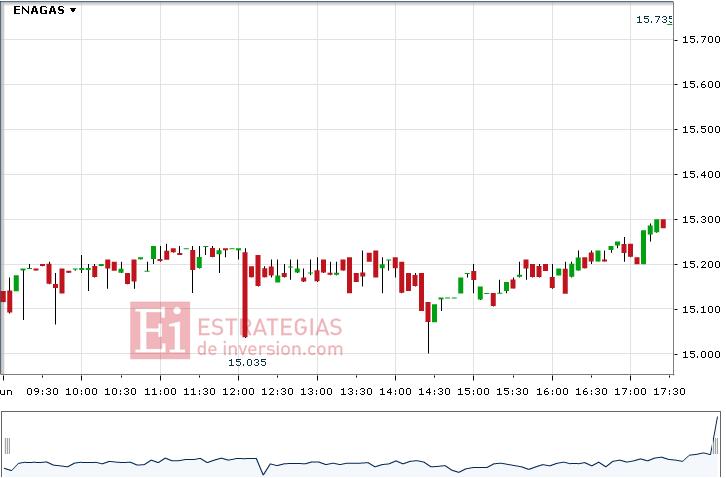Image resolution: width=726 pixels, height=478 pixels.
Task: Click the 15.035 low price label
Action: pos(247,363)
